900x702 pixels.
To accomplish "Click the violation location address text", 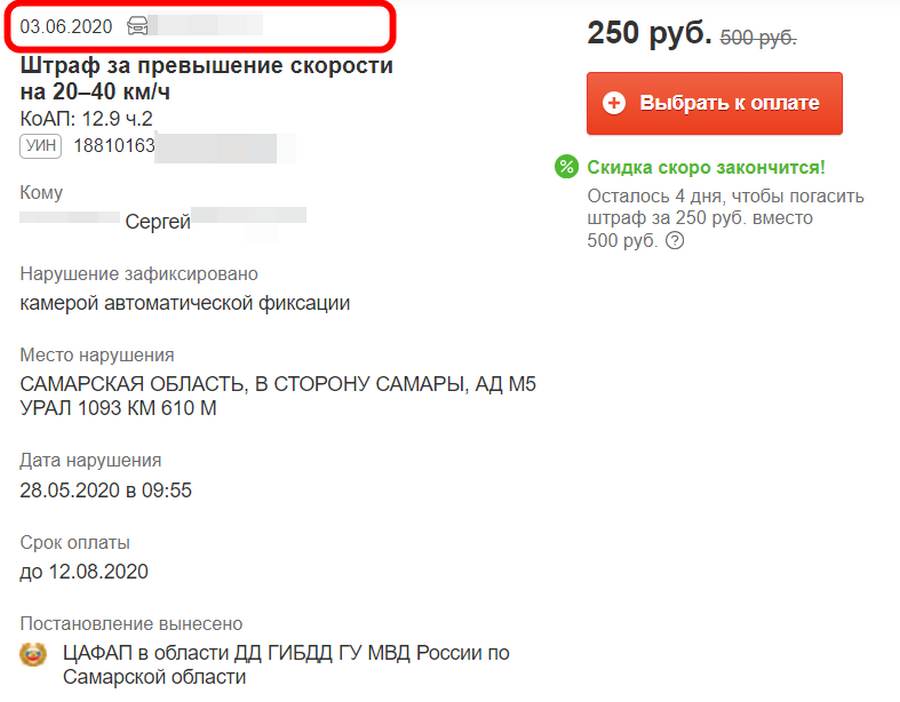I will pyautogui.click(x=278, y=396).
